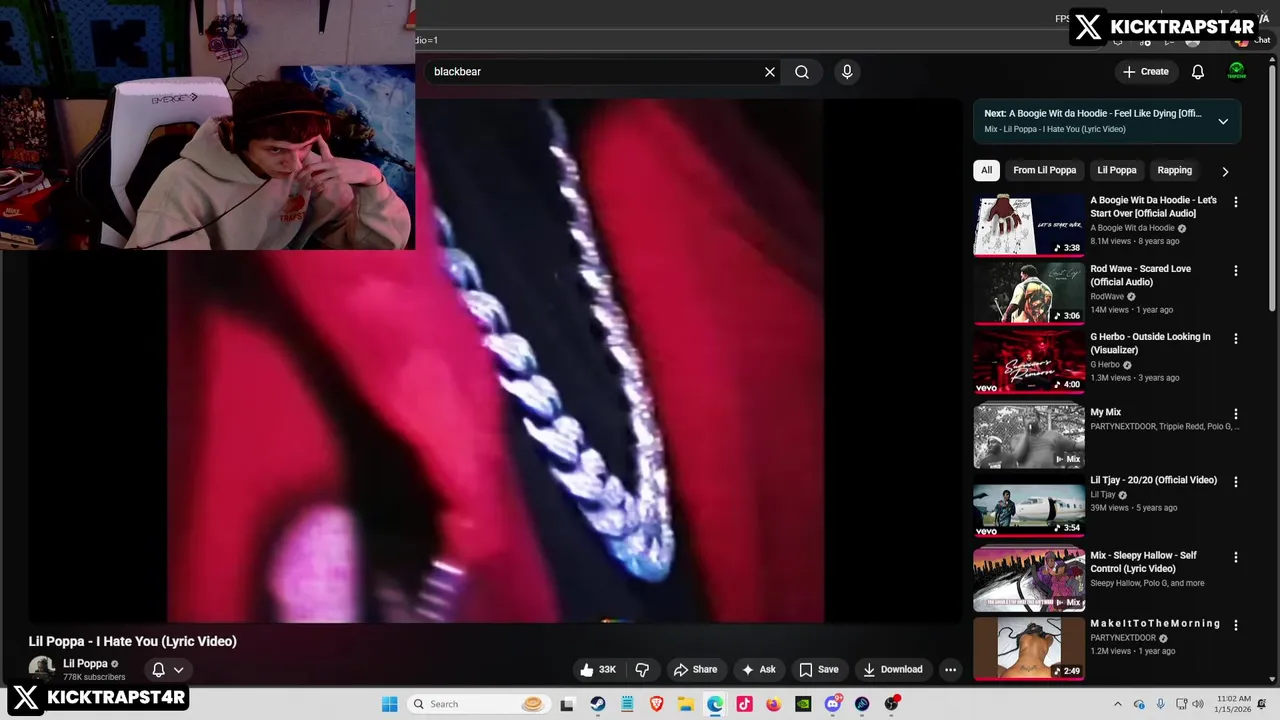This screenshot has height=720, width=1280.
Task: Open OBS icon with red dot on taskbar
Action: coord(891,704)
